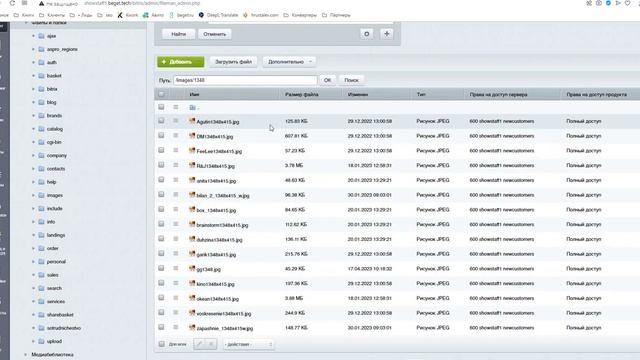This screenshot has height=360, width=640.
Task: Open the Клиенты bookmarks folder
Action: pos(51,15)
